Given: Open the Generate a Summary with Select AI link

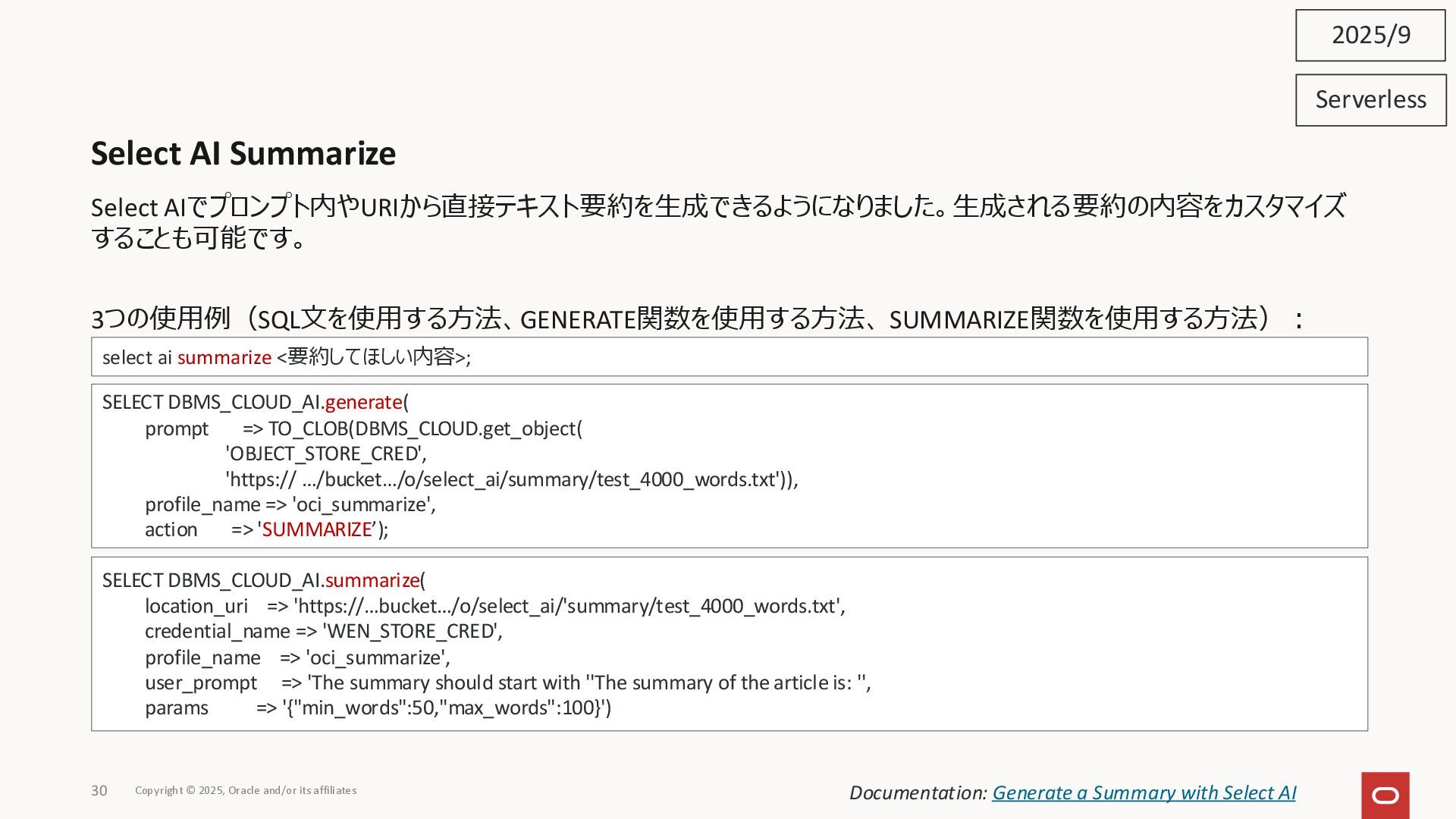Looking at the screenshot, I should point(1143,792).
